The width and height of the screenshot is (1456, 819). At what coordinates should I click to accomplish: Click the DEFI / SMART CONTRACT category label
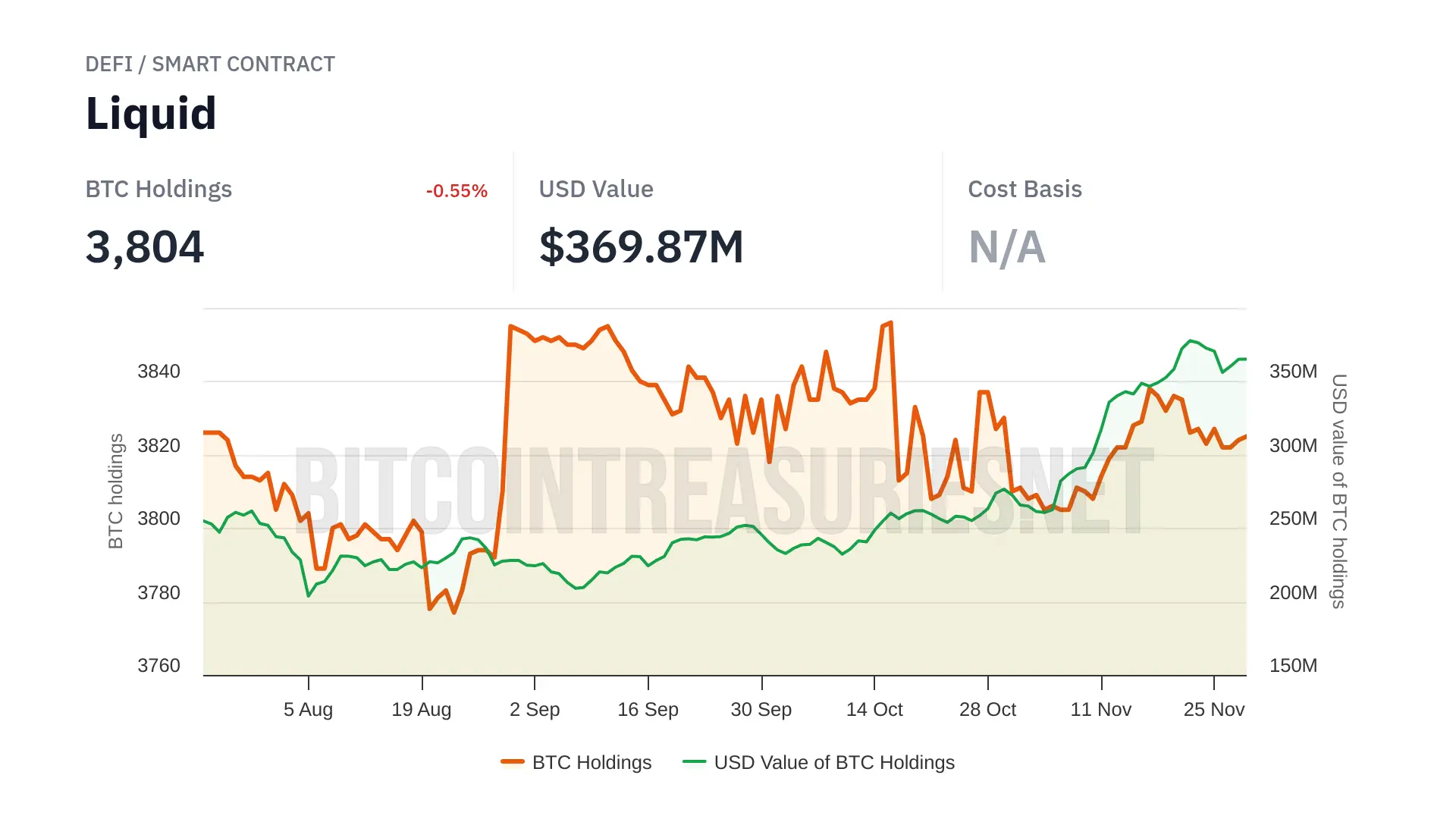(x=210, y=64)
